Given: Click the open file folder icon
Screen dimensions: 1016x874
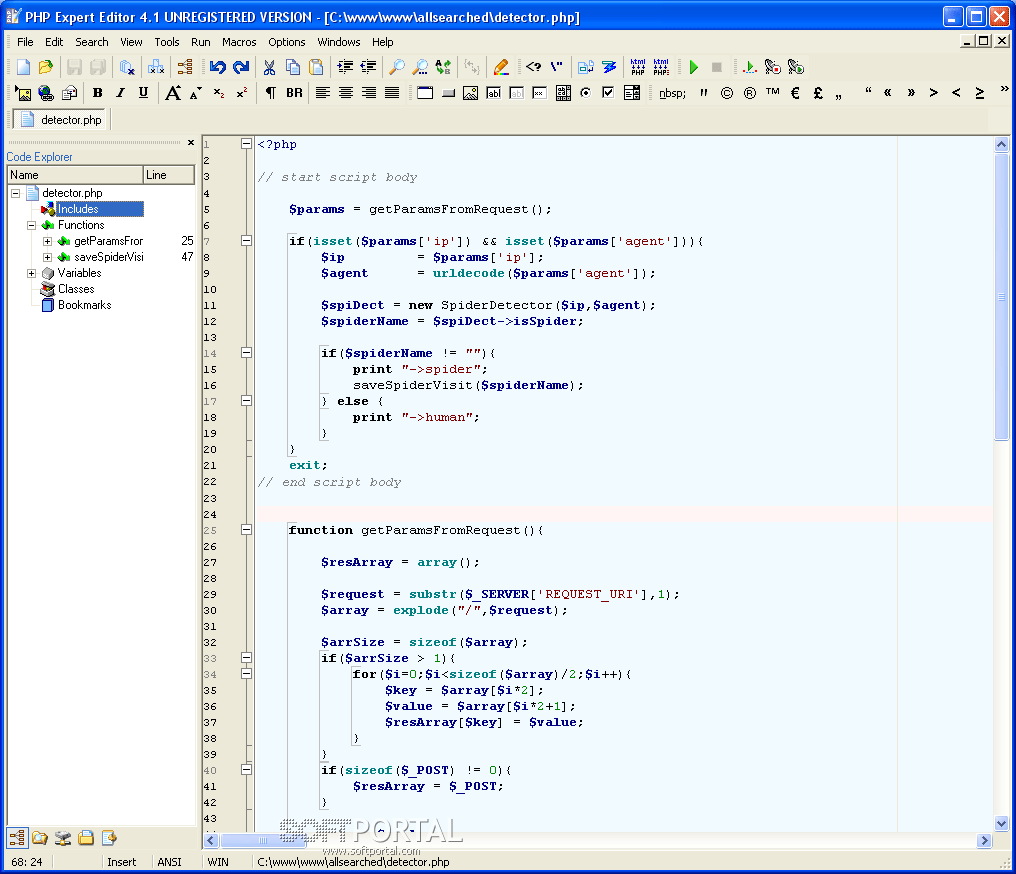Looking at the screenshot, I should 45,67.
